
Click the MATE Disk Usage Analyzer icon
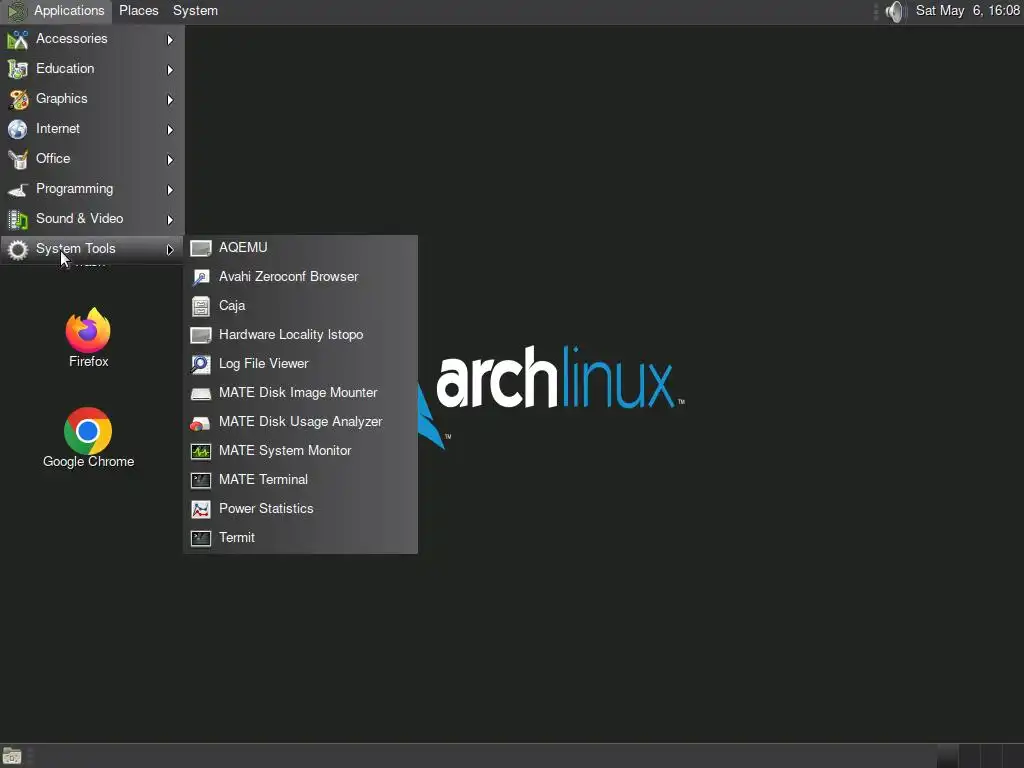tap(200, 422)
